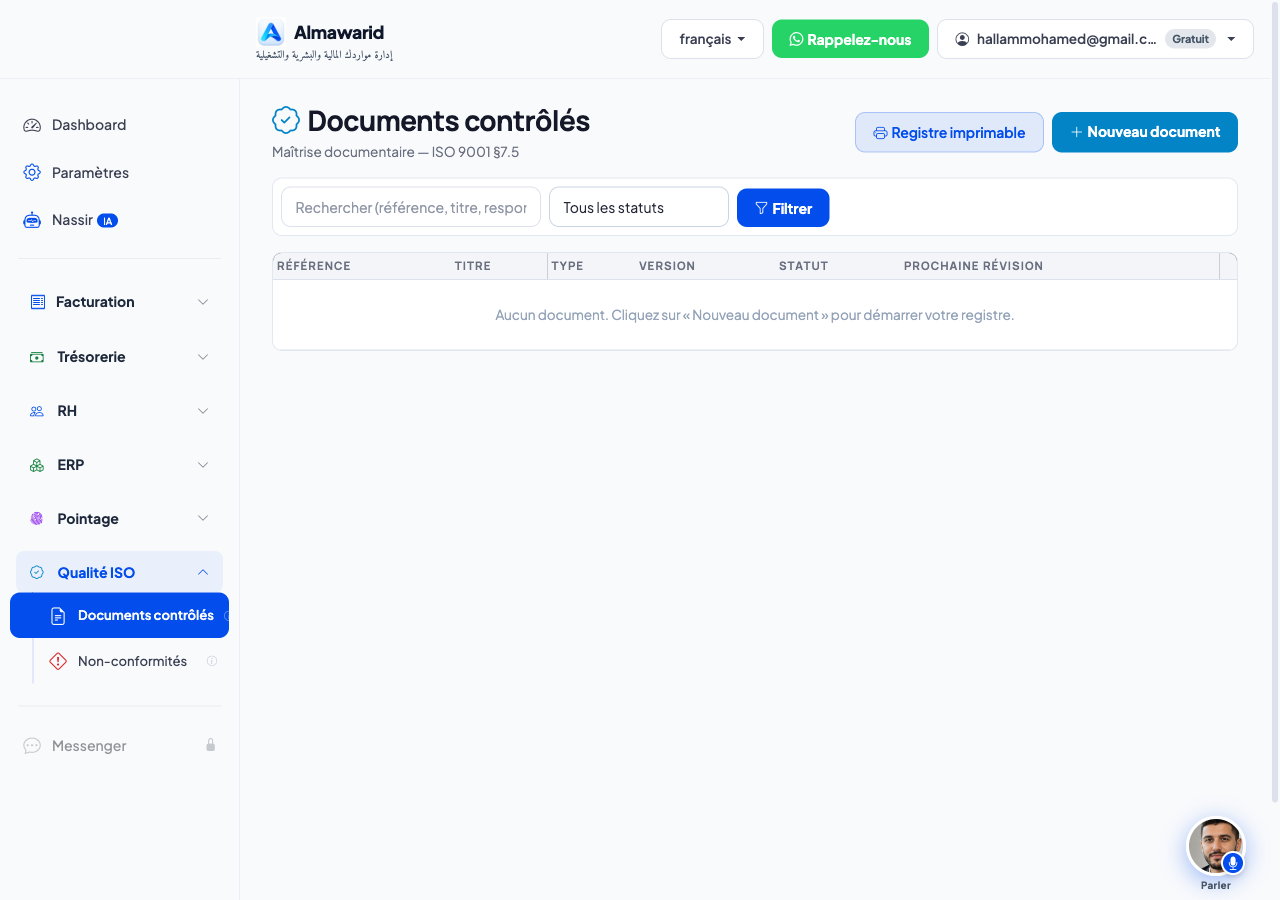Screen dimensions: 1280x900
Task: Click Registre imprimable button
Action: [x=949, y=132]
